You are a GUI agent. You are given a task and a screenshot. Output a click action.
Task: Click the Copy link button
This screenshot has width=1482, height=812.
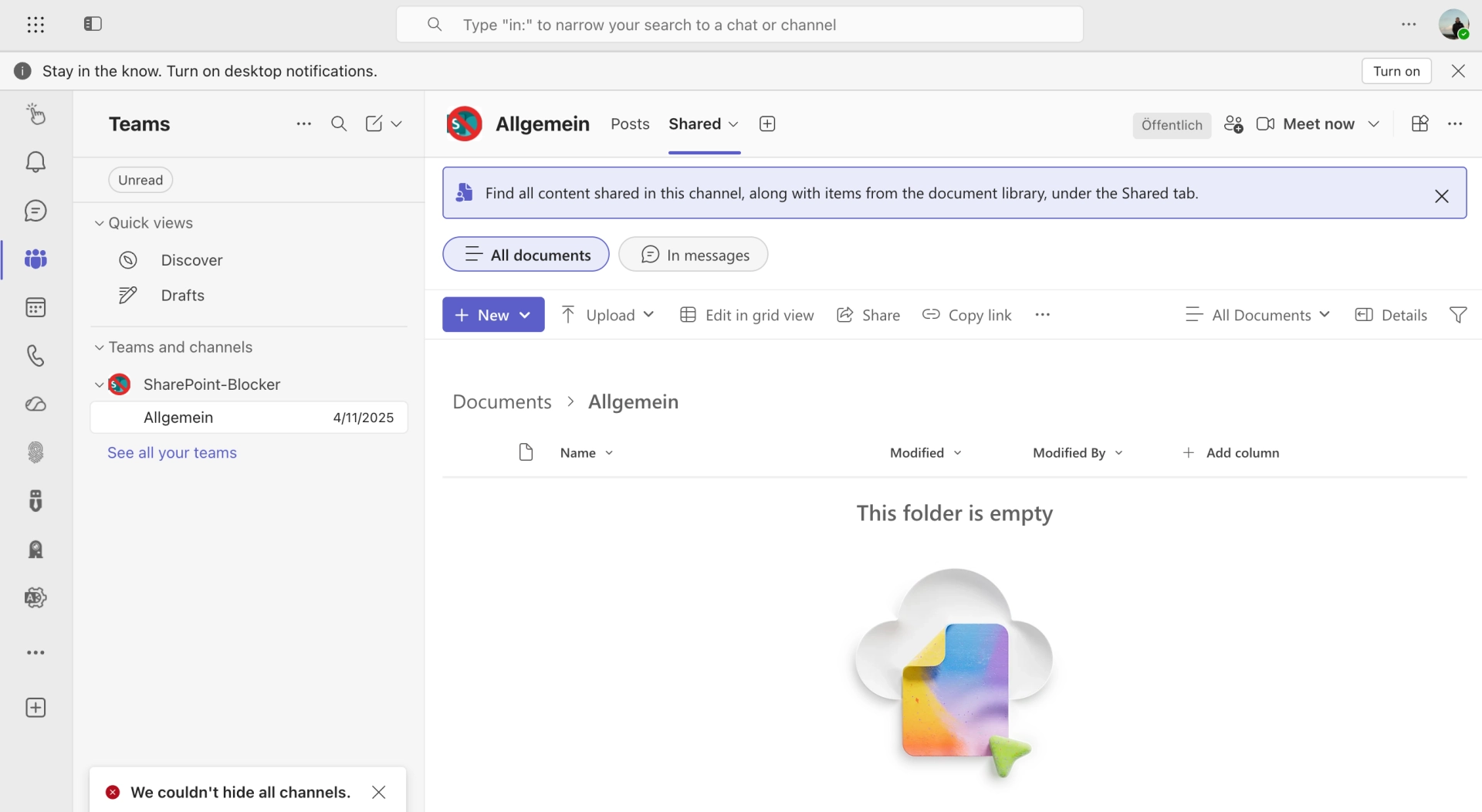[x=966, y=315]
